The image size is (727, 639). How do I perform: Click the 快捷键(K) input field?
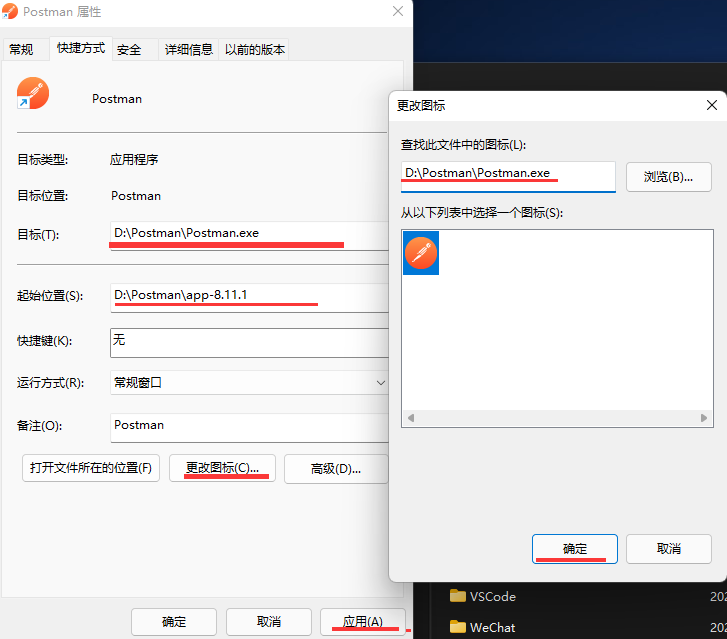click(x=249, y=343)
